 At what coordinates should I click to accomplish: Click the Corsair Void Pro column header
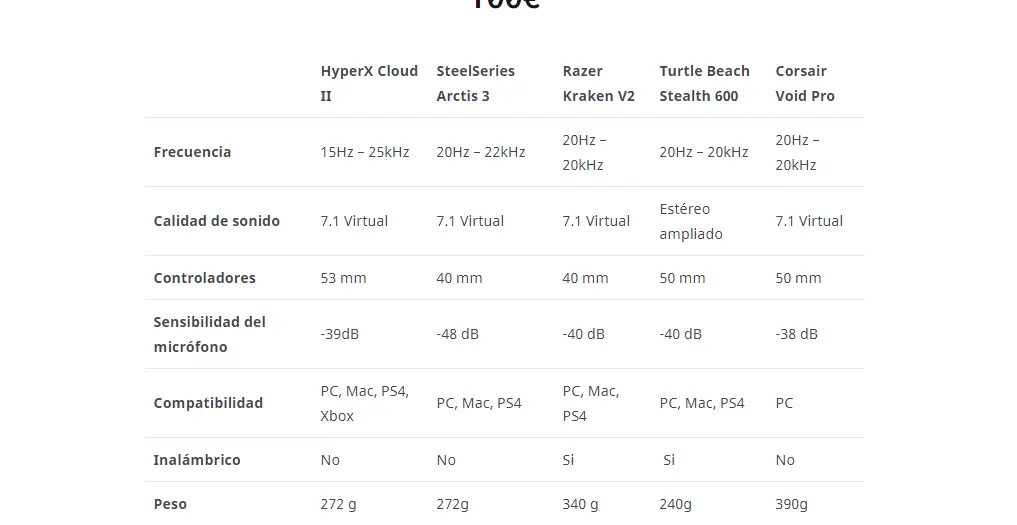pos(805,83)
